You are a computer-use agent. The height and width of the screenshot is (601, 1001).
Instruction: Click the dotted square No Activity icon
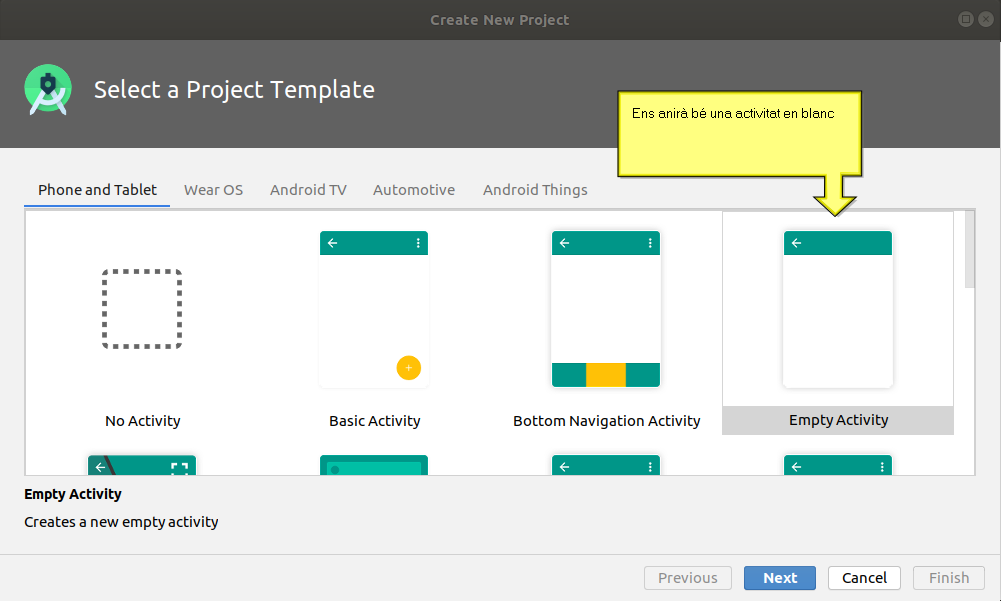coord(142,309)
